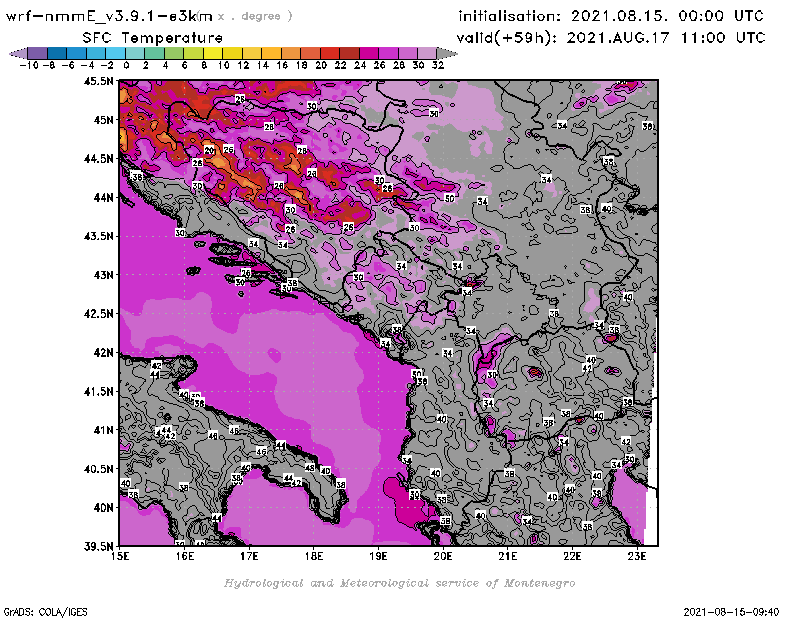Image resolution: width=800 pixels, height=618 pixels.
Task: Click the "21E" longitude label
Action: [x=508, y=556]
